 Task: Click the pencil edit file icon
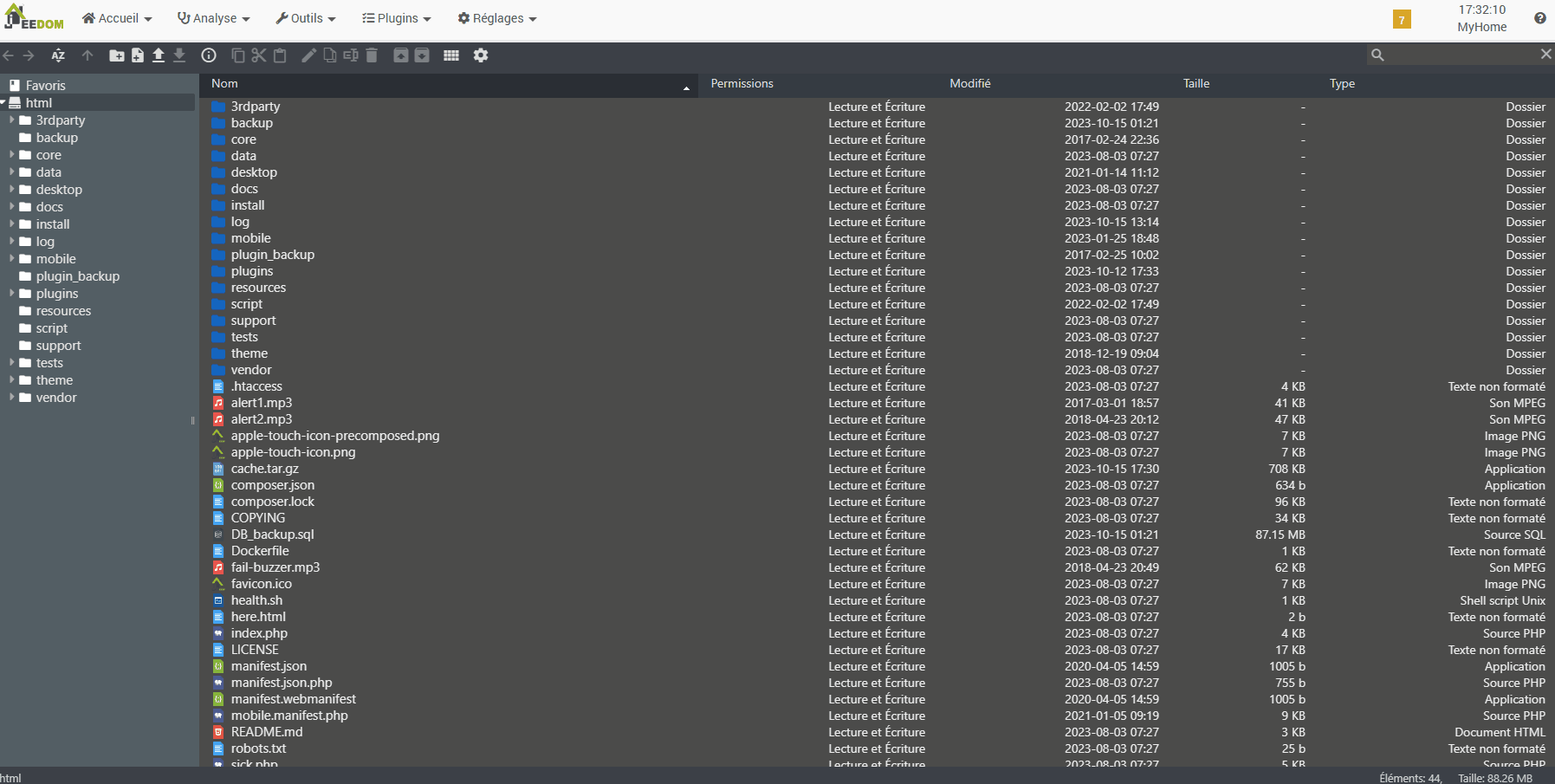coord(308,55)
